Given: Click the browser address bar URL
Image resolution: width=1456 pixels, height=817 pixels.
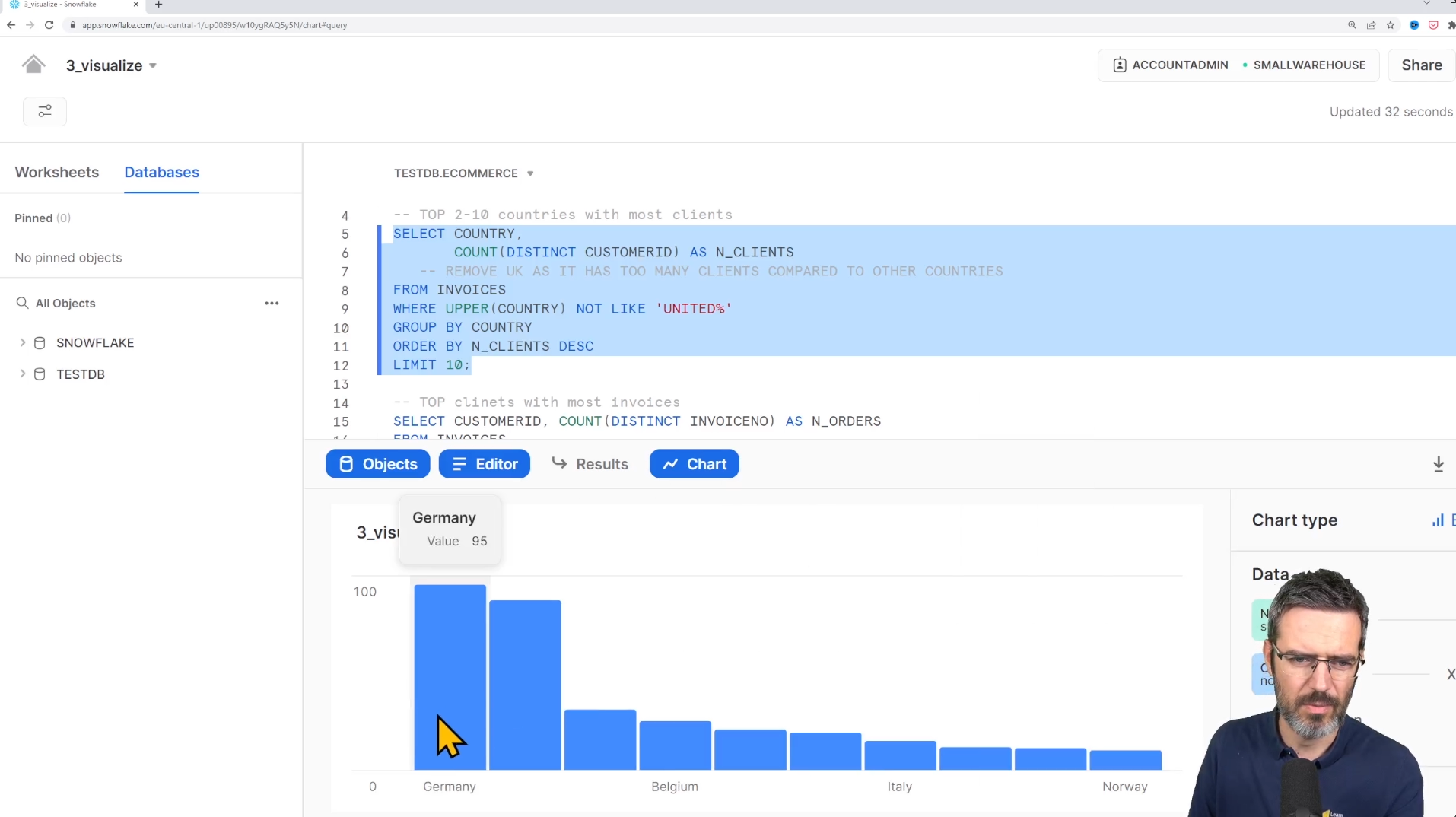Looking at the screenshot, I should tap(215, 25).
